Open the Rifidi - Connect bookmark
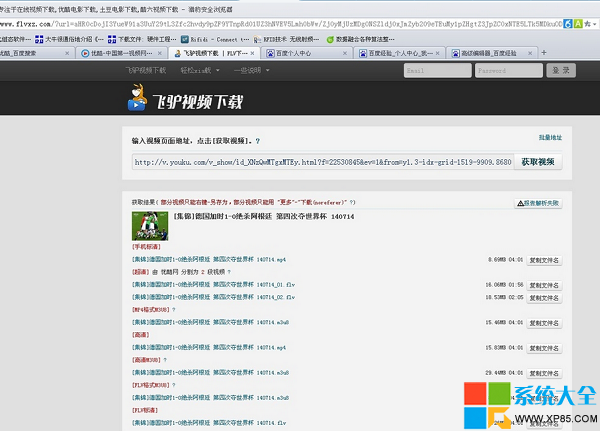600x431 pixels. [215, 39]
